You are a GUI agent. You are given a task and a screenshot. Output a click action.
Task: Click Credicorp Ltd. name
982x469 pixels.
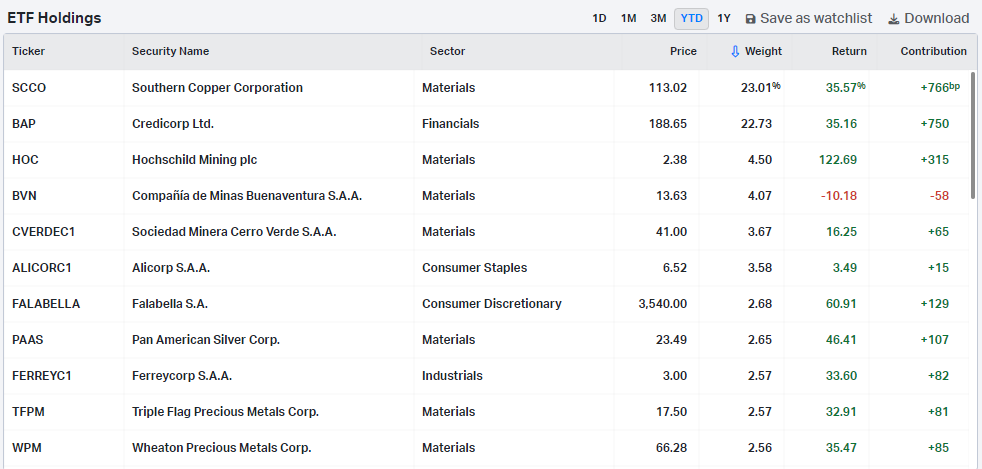(173, 124)
